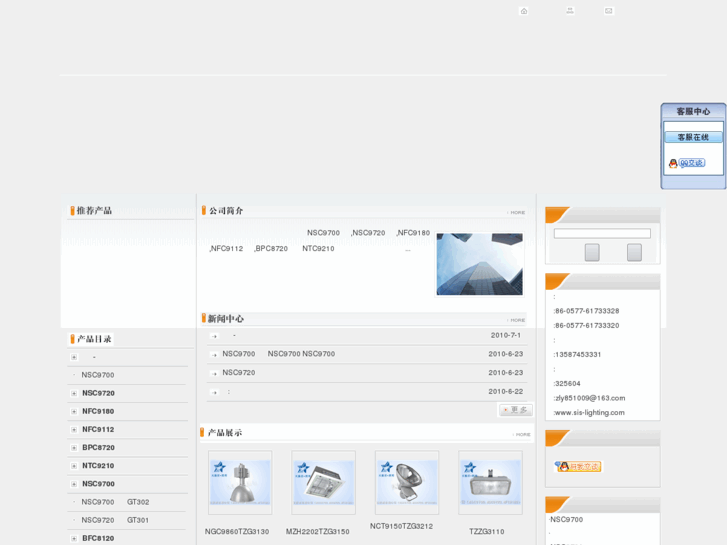
Task: Open NSC9700 news item dated 2010-6-23
Action: coord(279,353)
